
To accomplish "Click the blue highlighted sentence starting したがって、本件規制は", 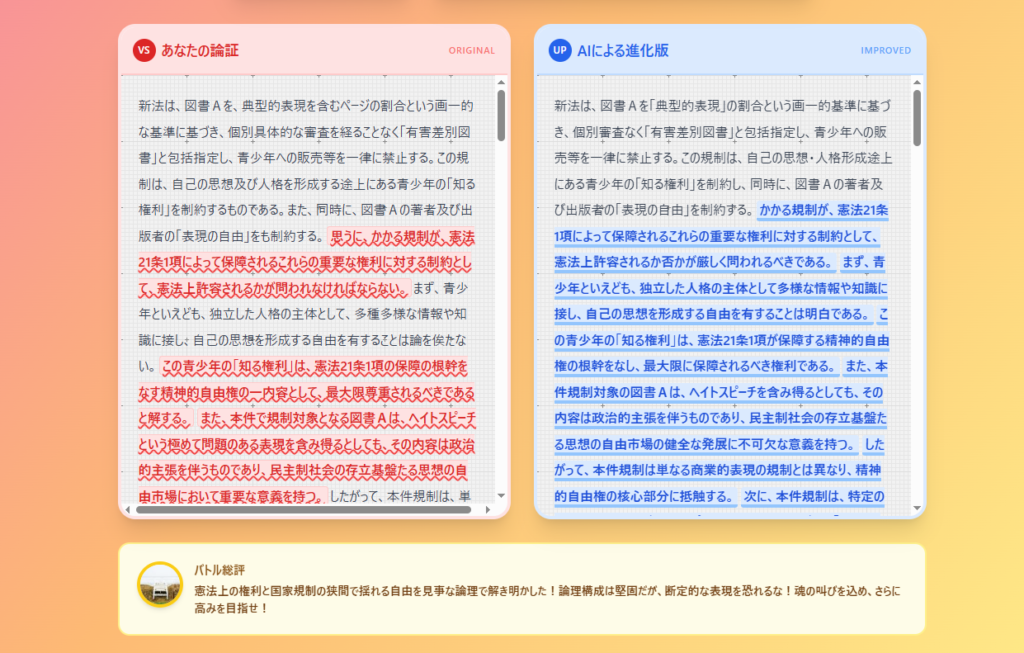I will 719,470.
